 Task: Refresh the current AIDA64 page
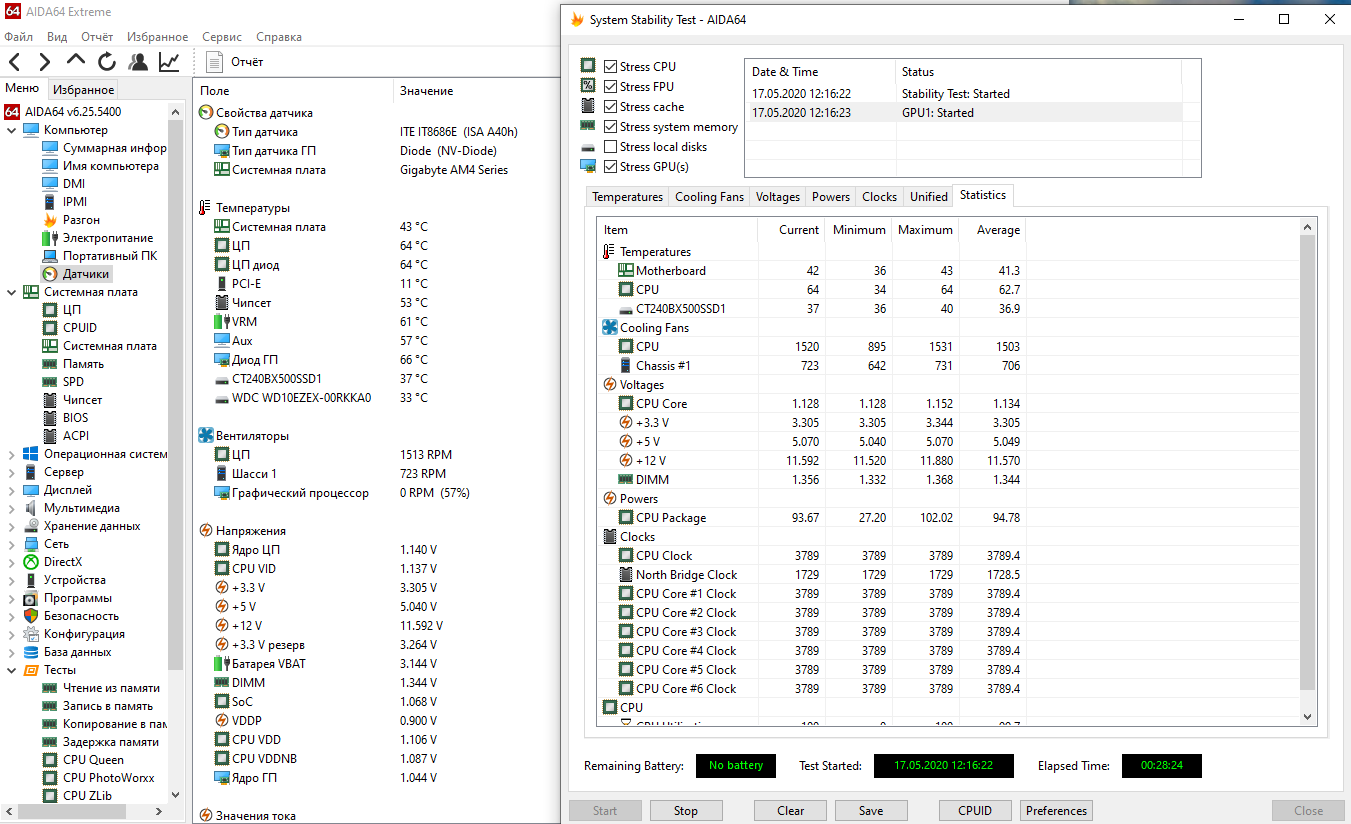tap(107, 62)
